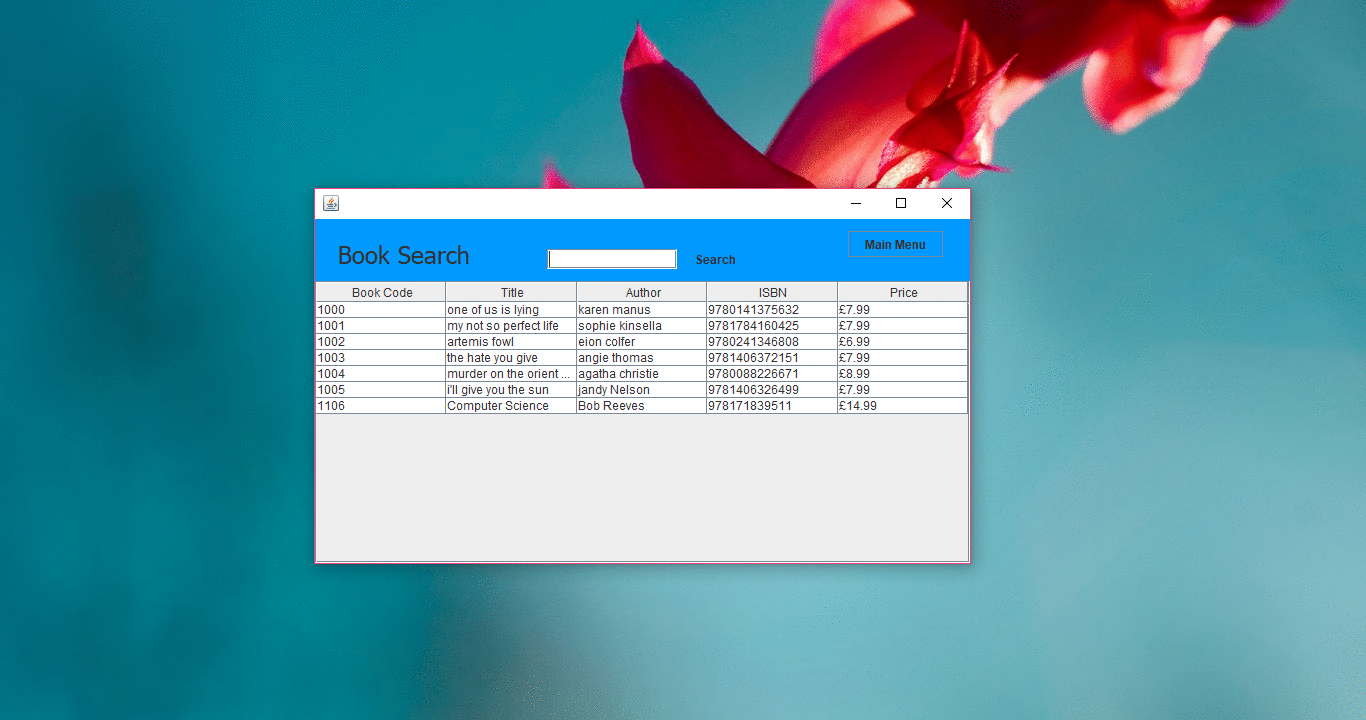Click the £6.99 price cell
Screen dimensions: 1366x720
tap(903, 342)
